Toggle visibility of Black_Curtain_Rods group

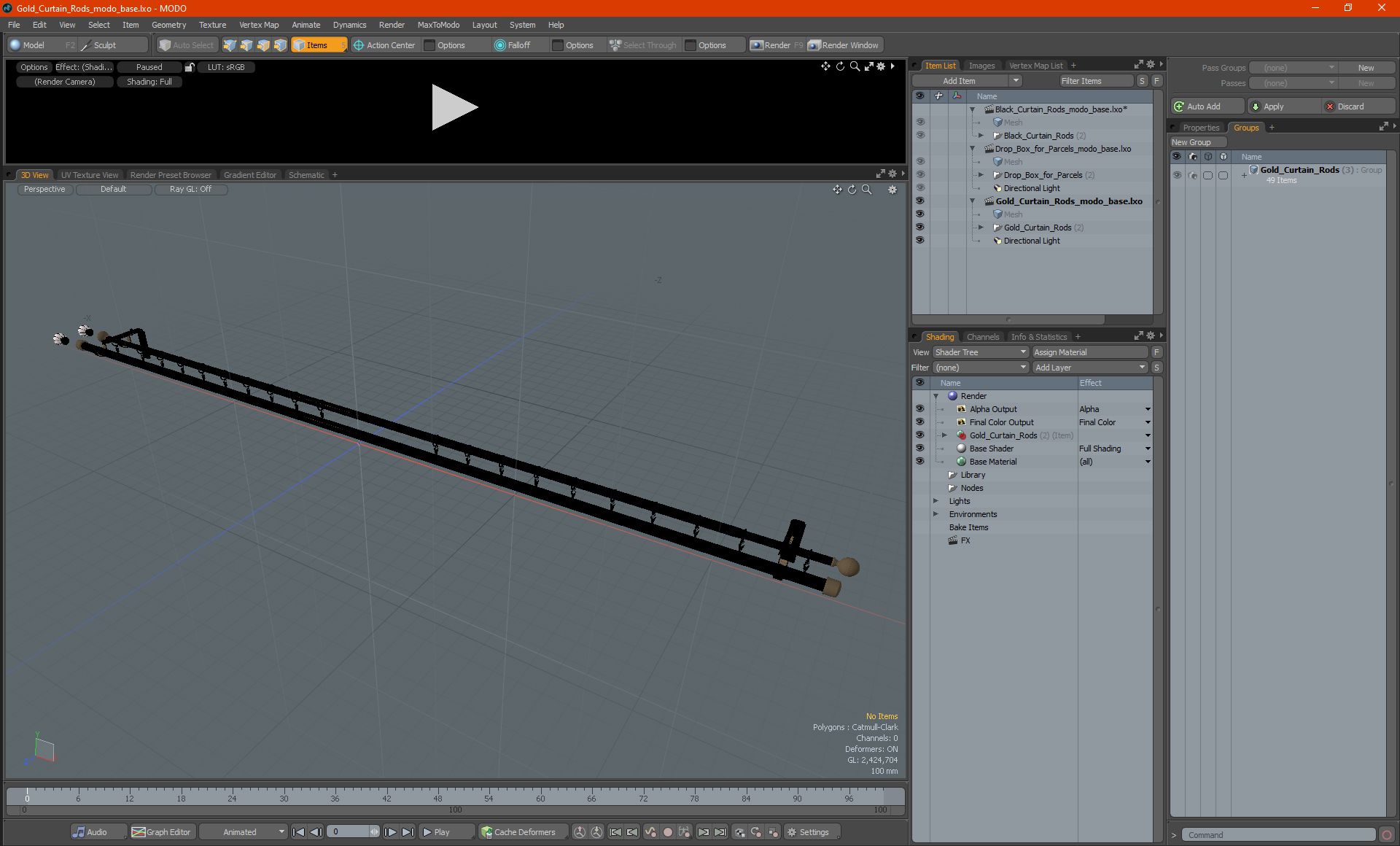[x=920, y=136]
